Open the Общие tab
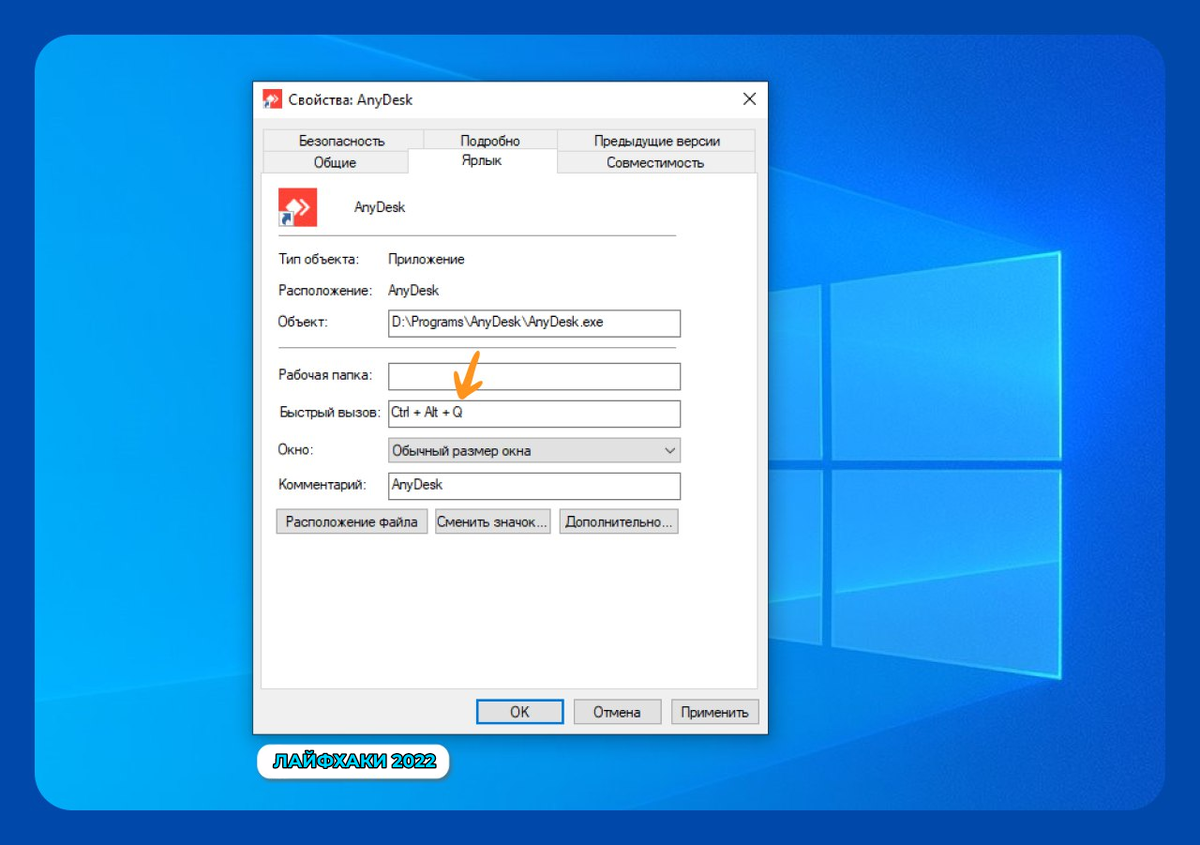 tap(335, 162)
